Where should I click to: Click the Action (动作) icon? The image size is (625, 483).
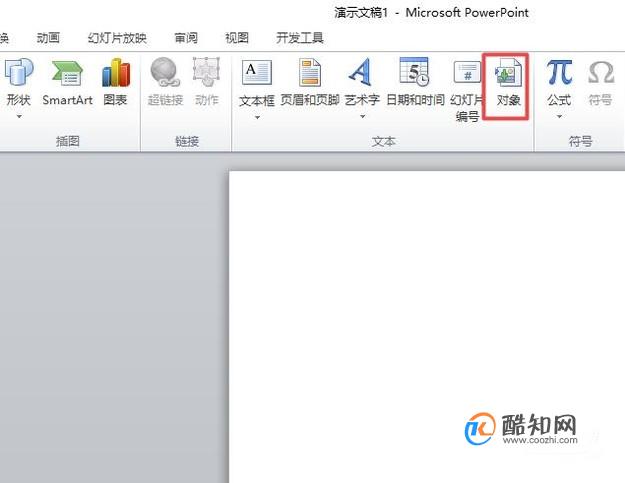[x=206, y=72]
